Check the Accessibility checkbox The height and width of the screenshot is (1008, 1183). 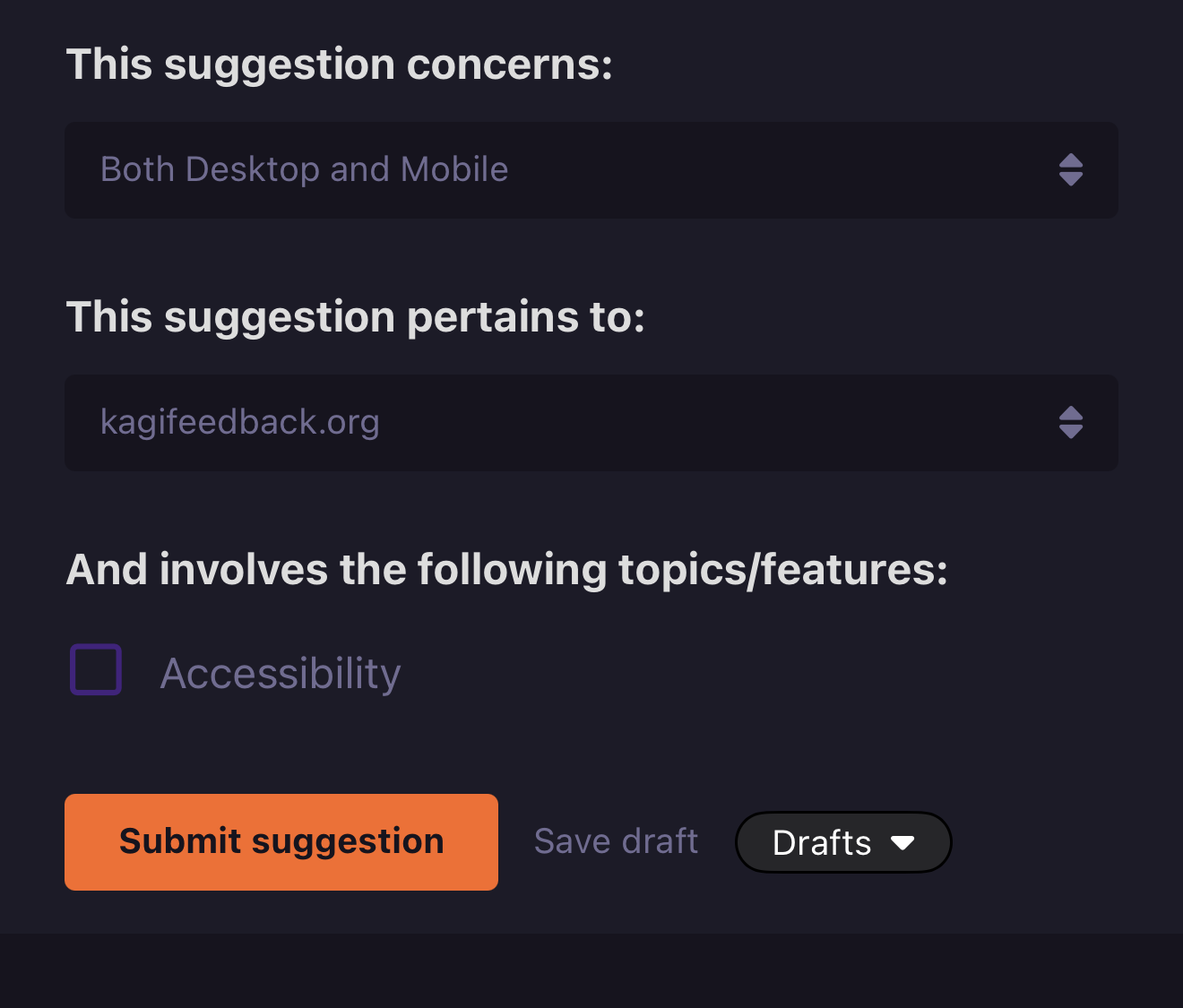(96, 669)
